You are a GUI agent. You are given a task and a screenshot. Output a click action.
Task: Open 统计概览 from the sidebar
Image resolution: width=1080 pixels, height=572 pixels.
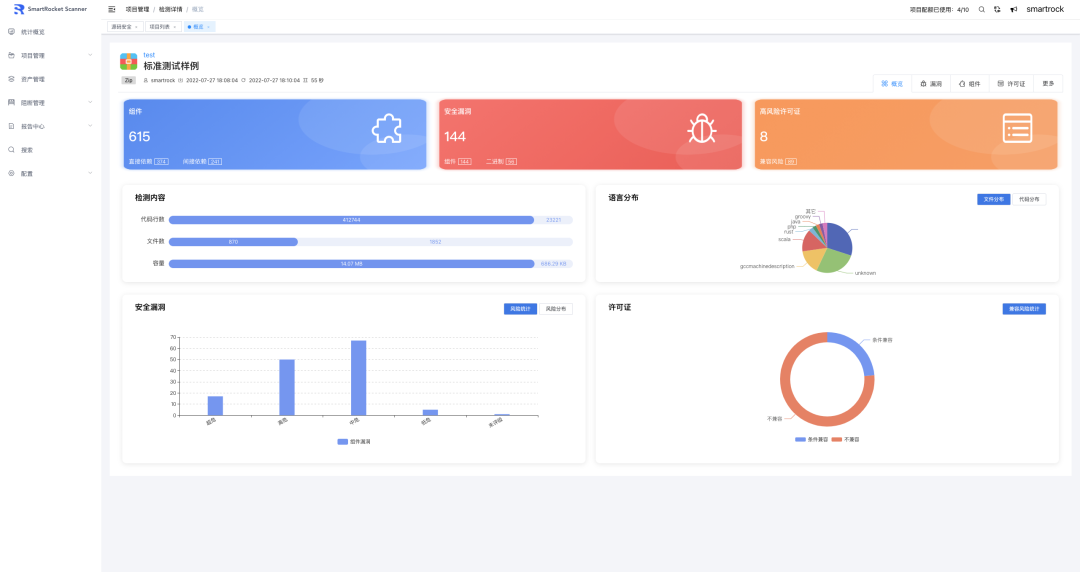click(32, 32)
